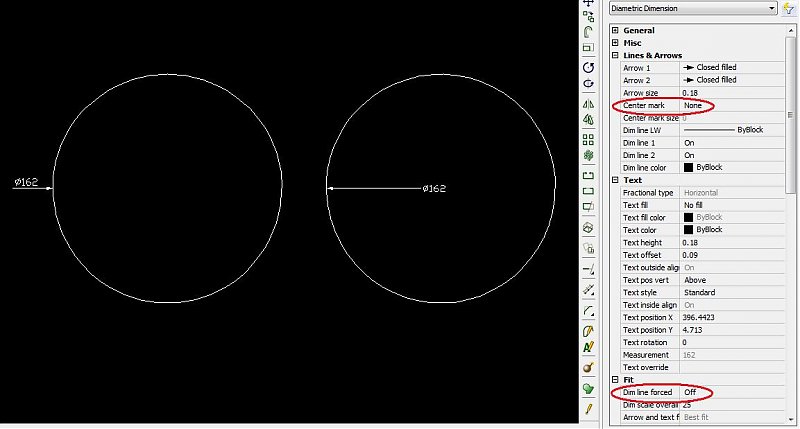Screen dimensions: 800x429
Task: Select the 3D Mirror tool icon
Action: pyautogui.click(x=588, y=120)
